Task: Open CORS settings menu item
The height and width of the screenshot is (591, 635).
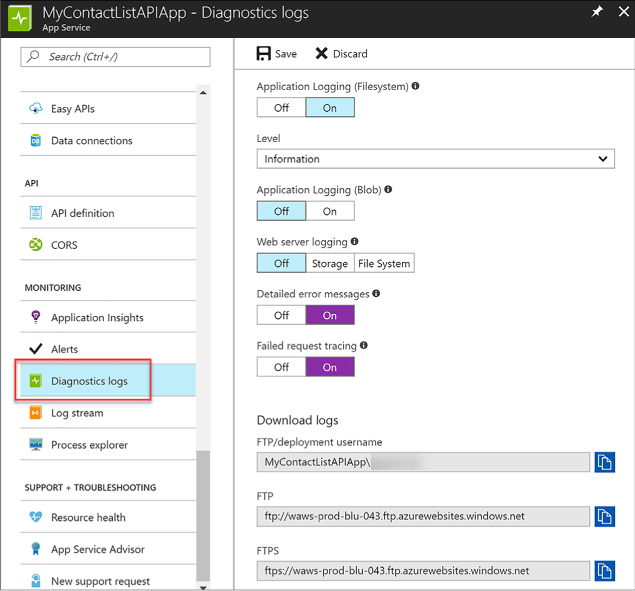Action: pos(108,245)
